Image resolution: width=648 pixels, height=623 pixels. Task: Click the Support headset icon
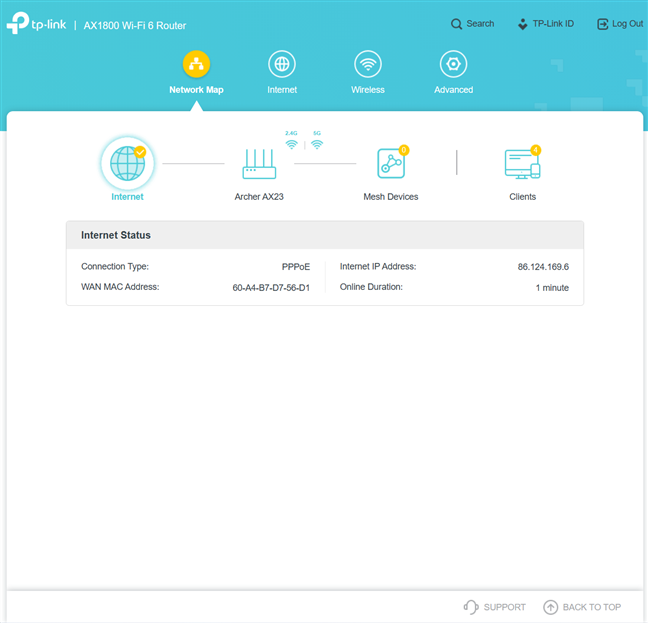pyautogui.click(x=471, y=607)
